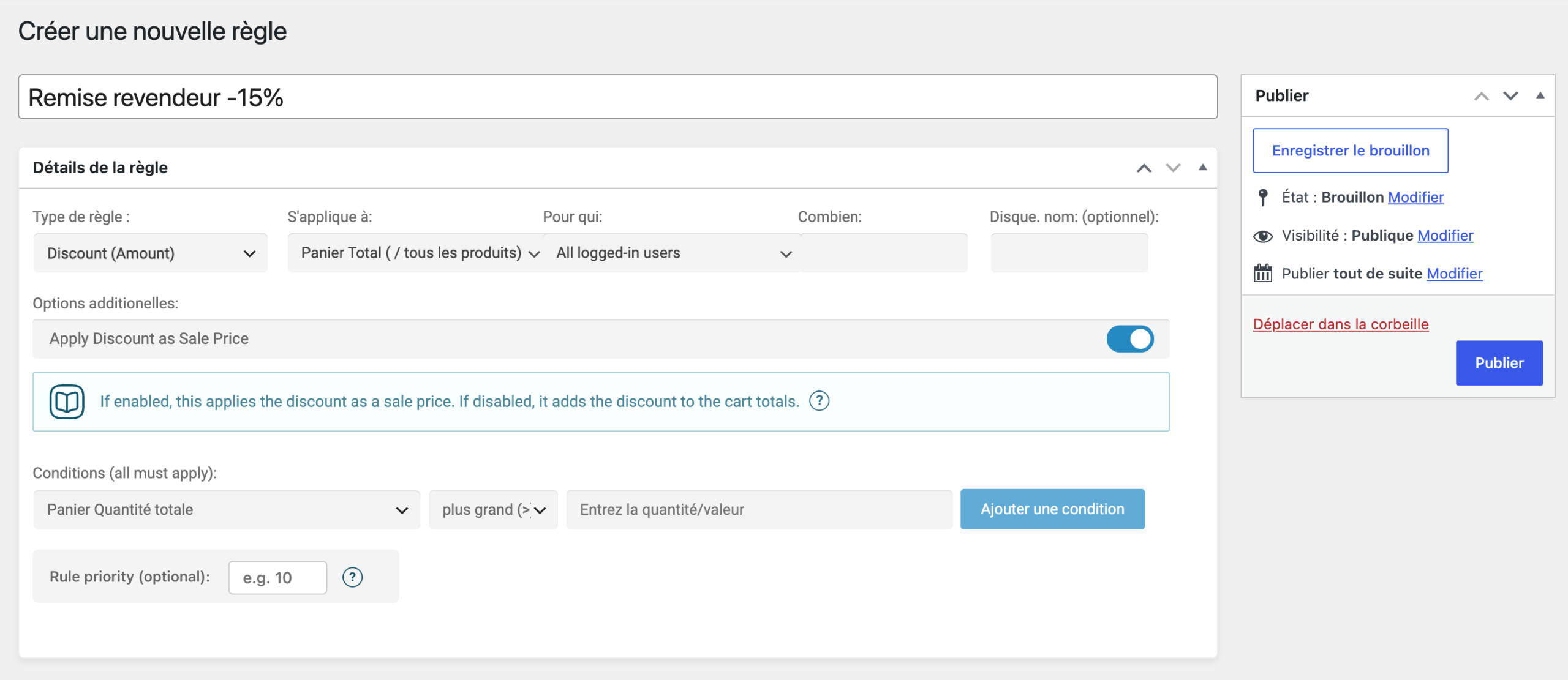The width and height of the screenshot is (1568, 680).
Task: Focus the Disque. nom optional field
Action: coord(1069,253)
